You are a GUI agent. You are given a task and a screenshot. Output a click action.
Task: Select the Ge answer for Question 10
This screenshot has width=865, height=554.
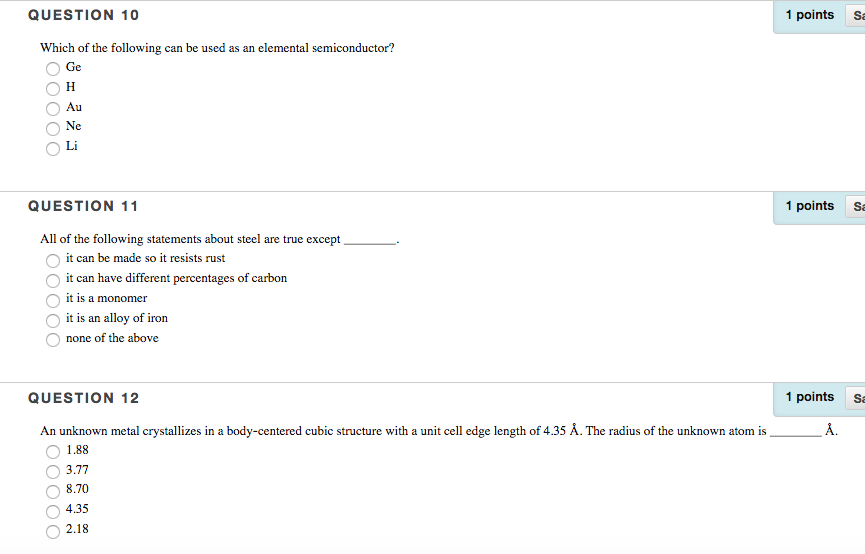(53, 68)
